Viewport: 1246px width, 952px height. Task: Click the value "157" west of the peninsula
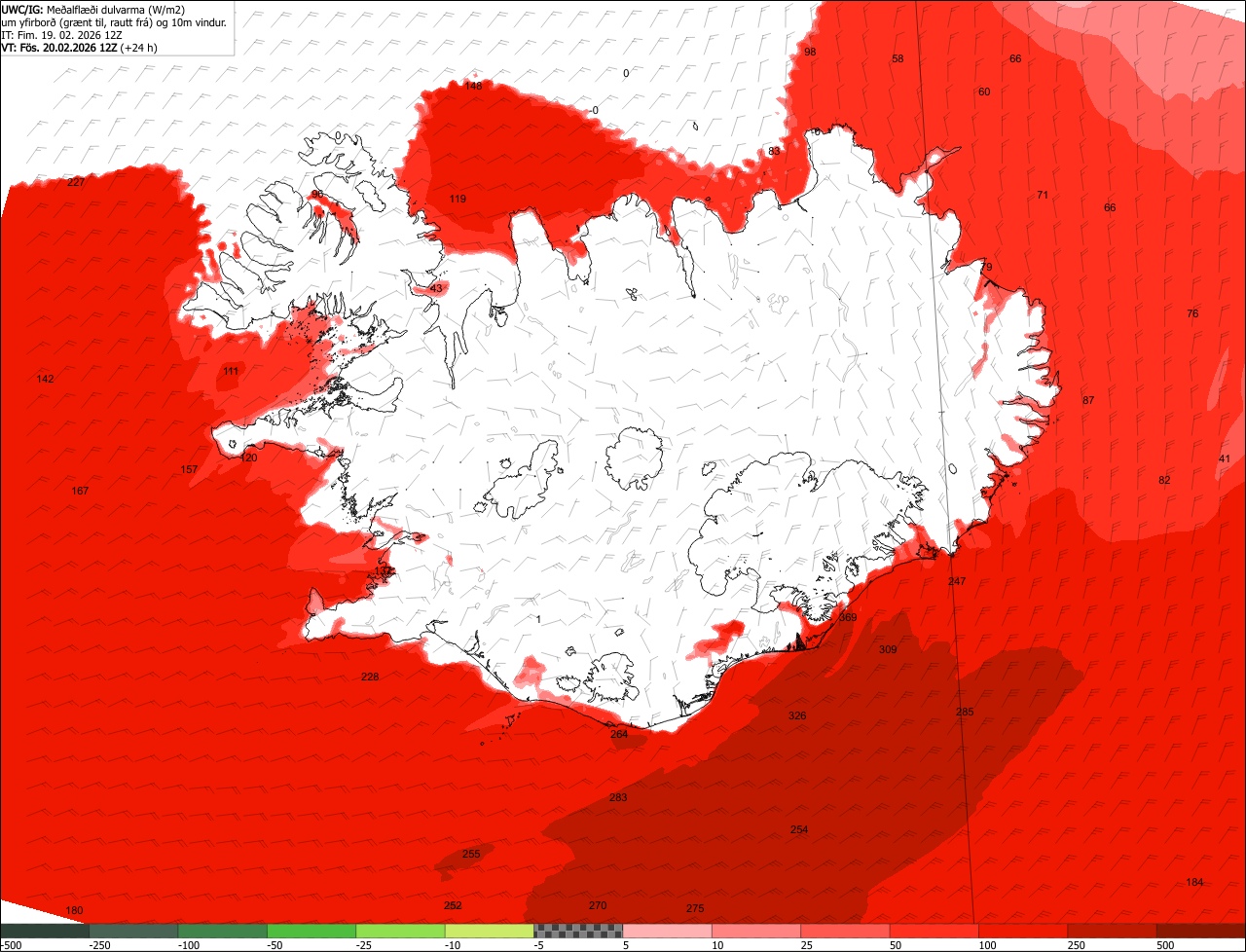tap(189, 469)
